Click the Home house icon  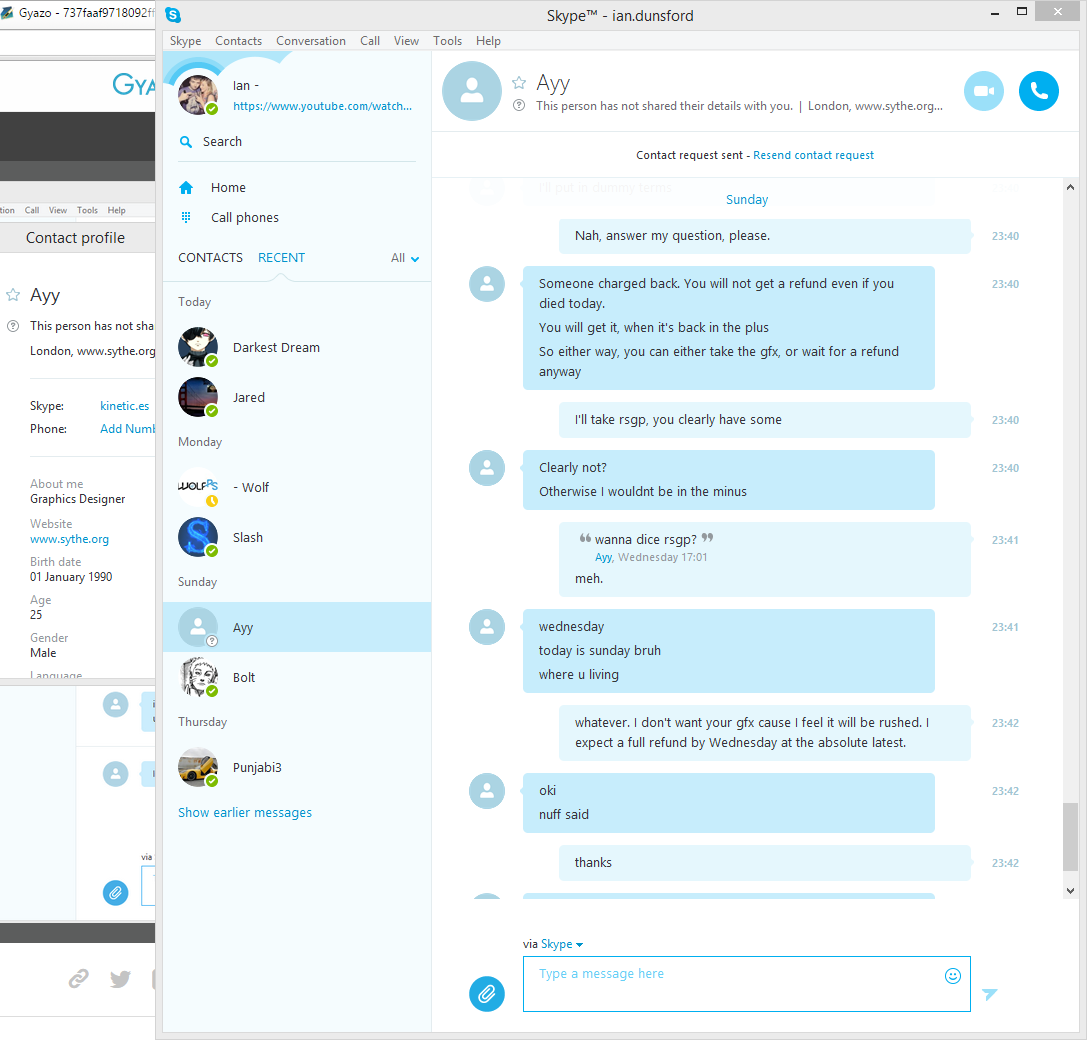coord(186,187)
